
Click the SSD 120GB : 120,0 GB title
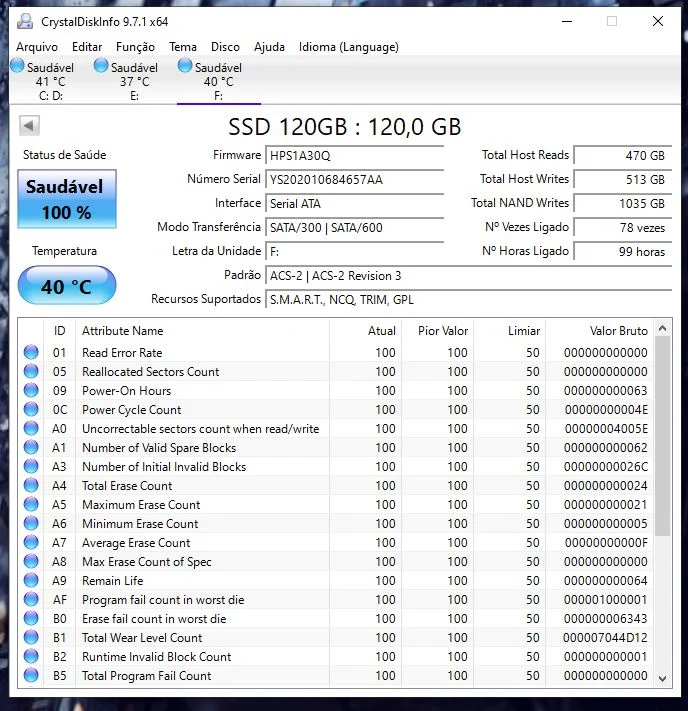click(345, 127)
